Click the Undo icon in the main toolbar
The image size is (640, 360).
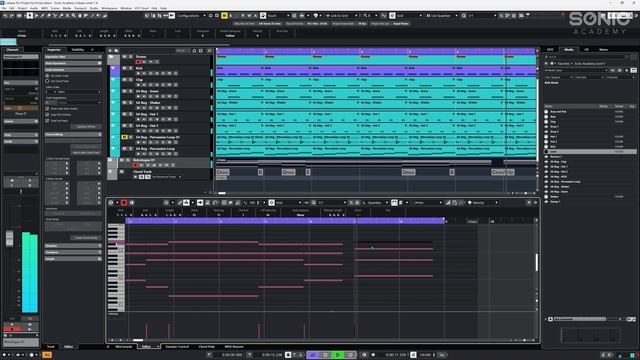pyautogui.click(x=5, y=16)
